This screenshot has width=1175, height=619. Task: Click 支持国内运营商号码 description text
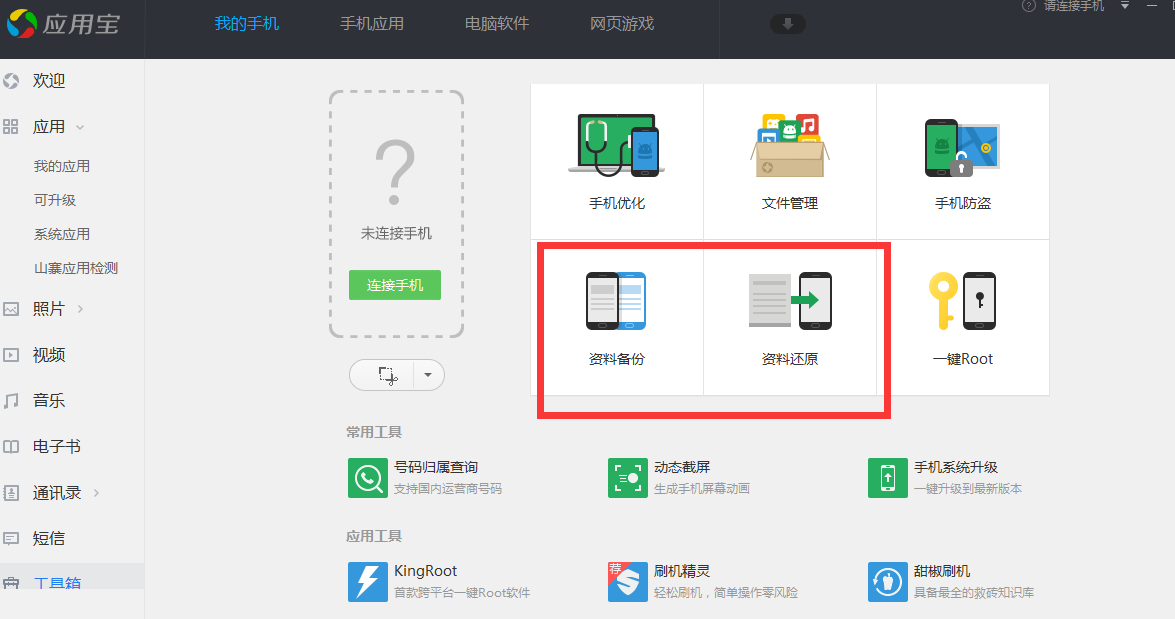click(x=448, y=489)
